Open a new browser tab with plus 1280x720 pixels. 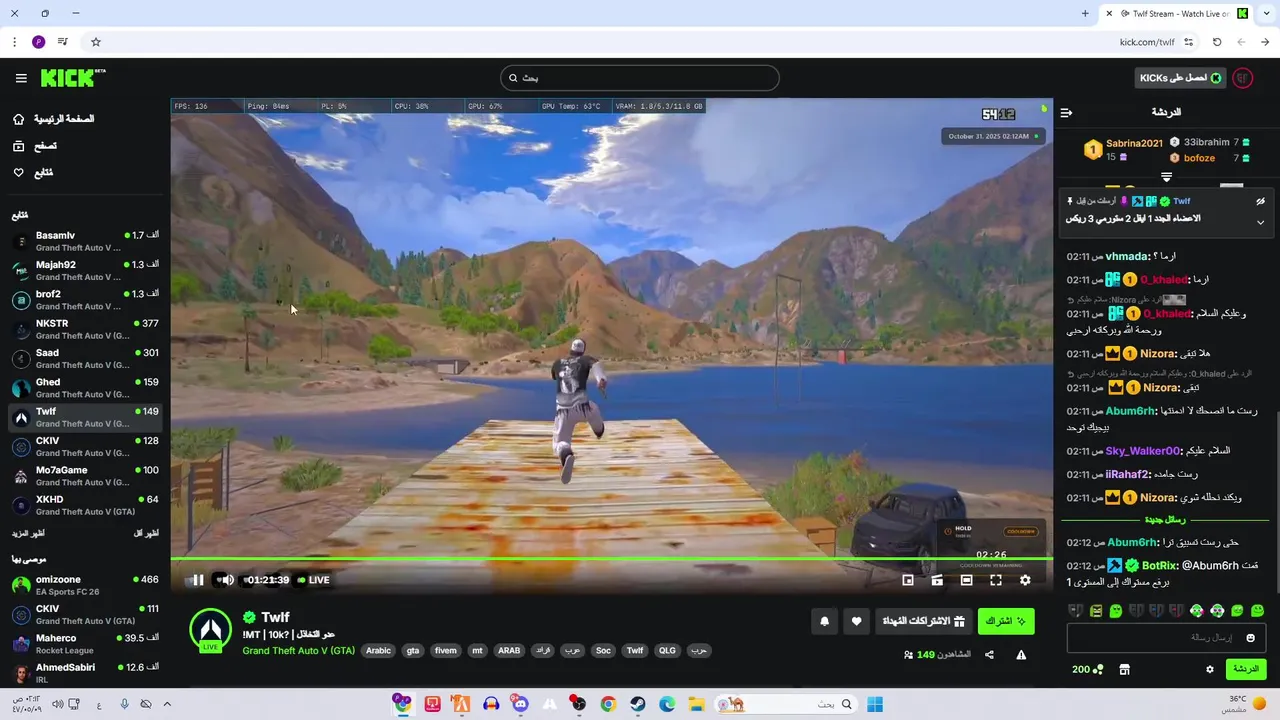point(1085,14)
